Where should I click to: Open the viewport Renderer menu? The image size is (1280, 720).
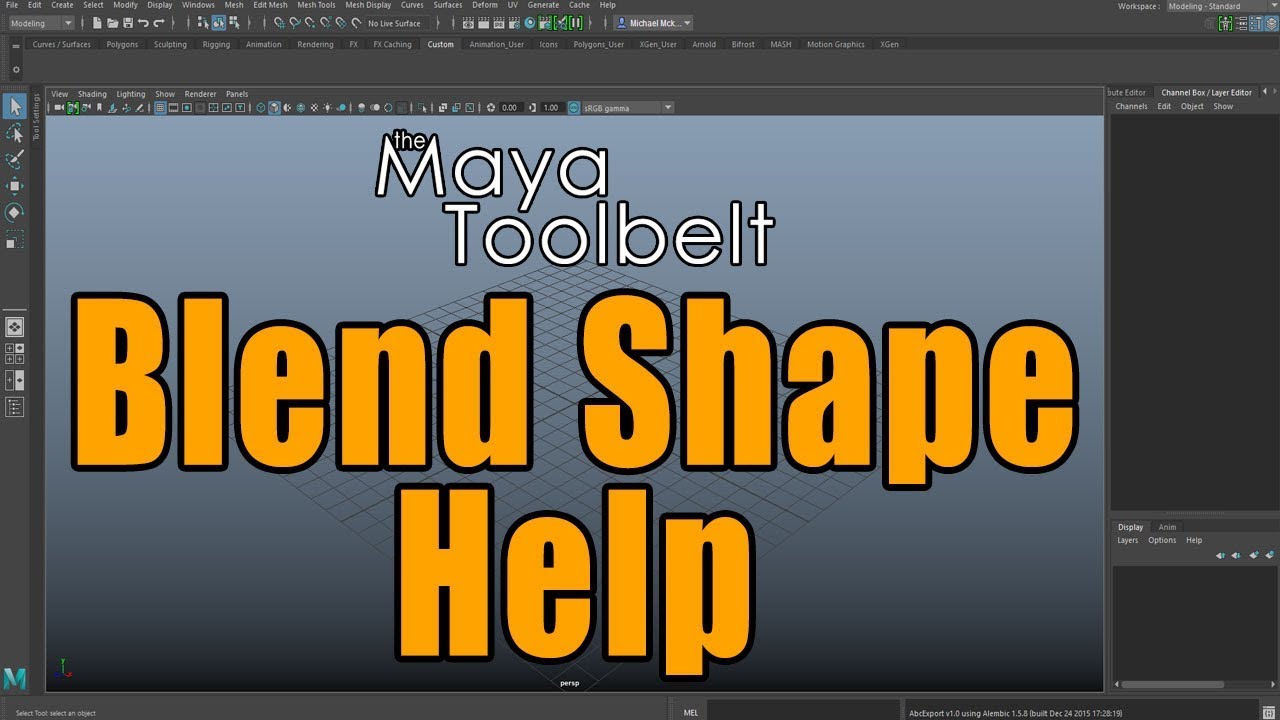tap(200, 94)
